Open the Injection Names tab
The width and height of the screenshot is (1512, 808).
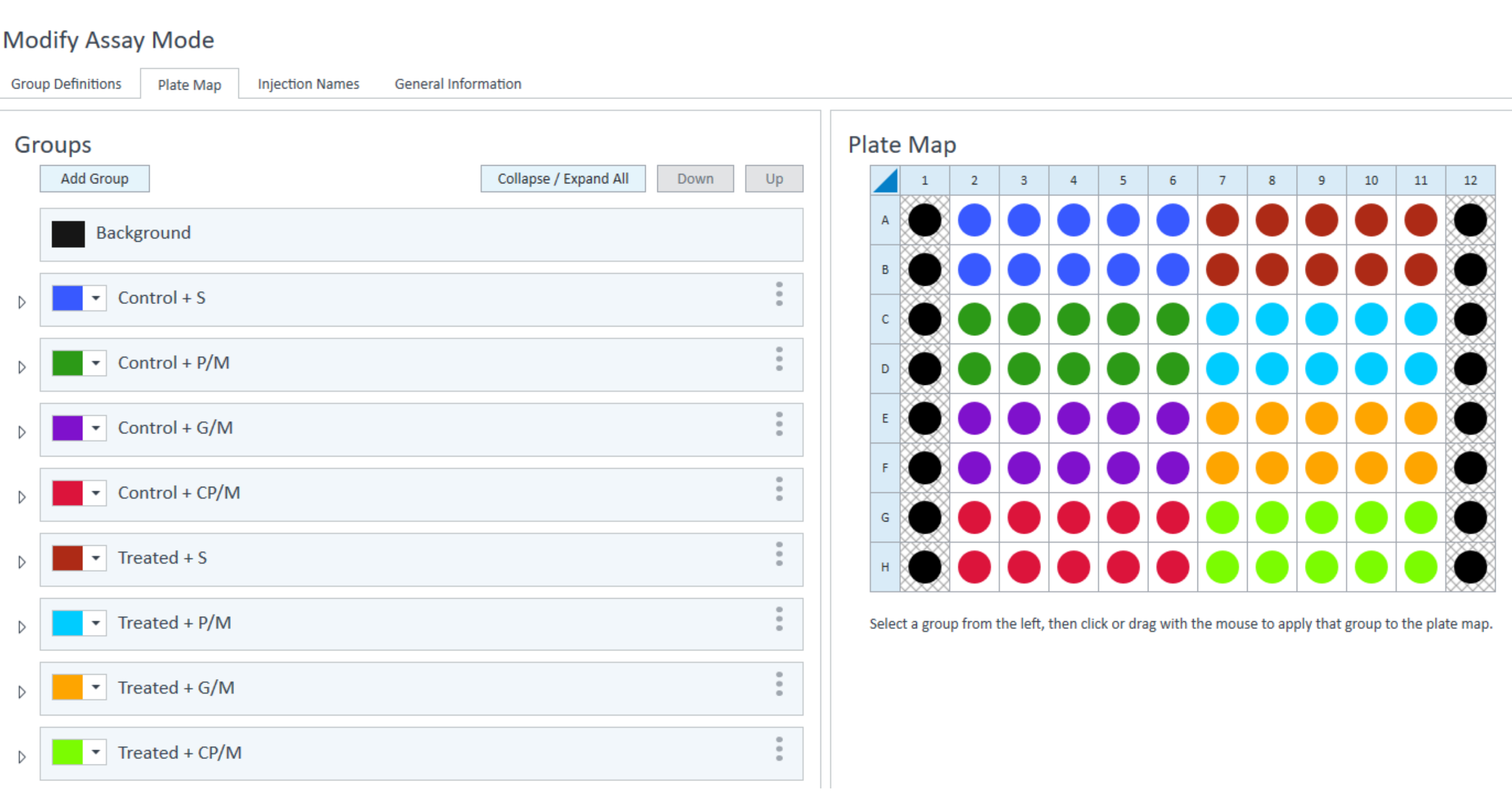[308, 84]
